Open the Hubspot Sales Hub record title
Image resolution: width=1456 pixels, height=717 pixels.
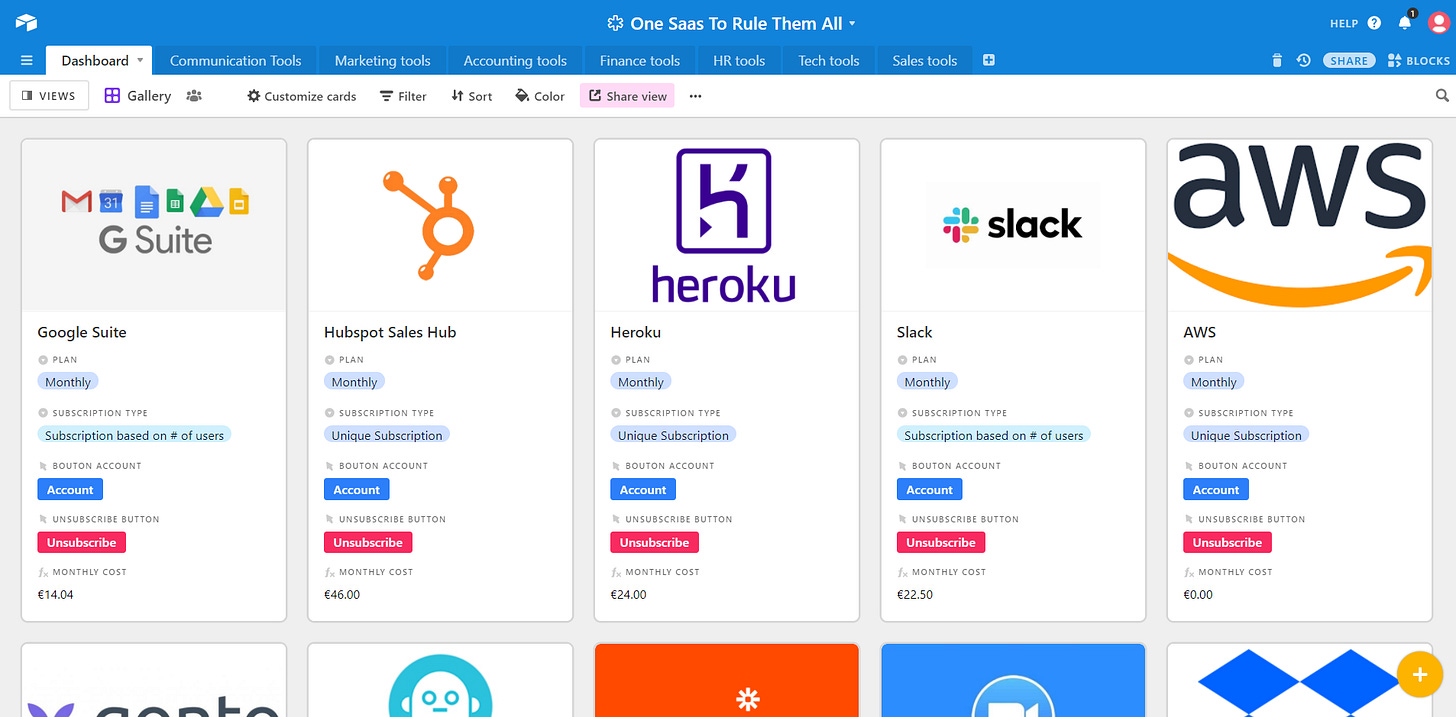click(x=390, y=332)
